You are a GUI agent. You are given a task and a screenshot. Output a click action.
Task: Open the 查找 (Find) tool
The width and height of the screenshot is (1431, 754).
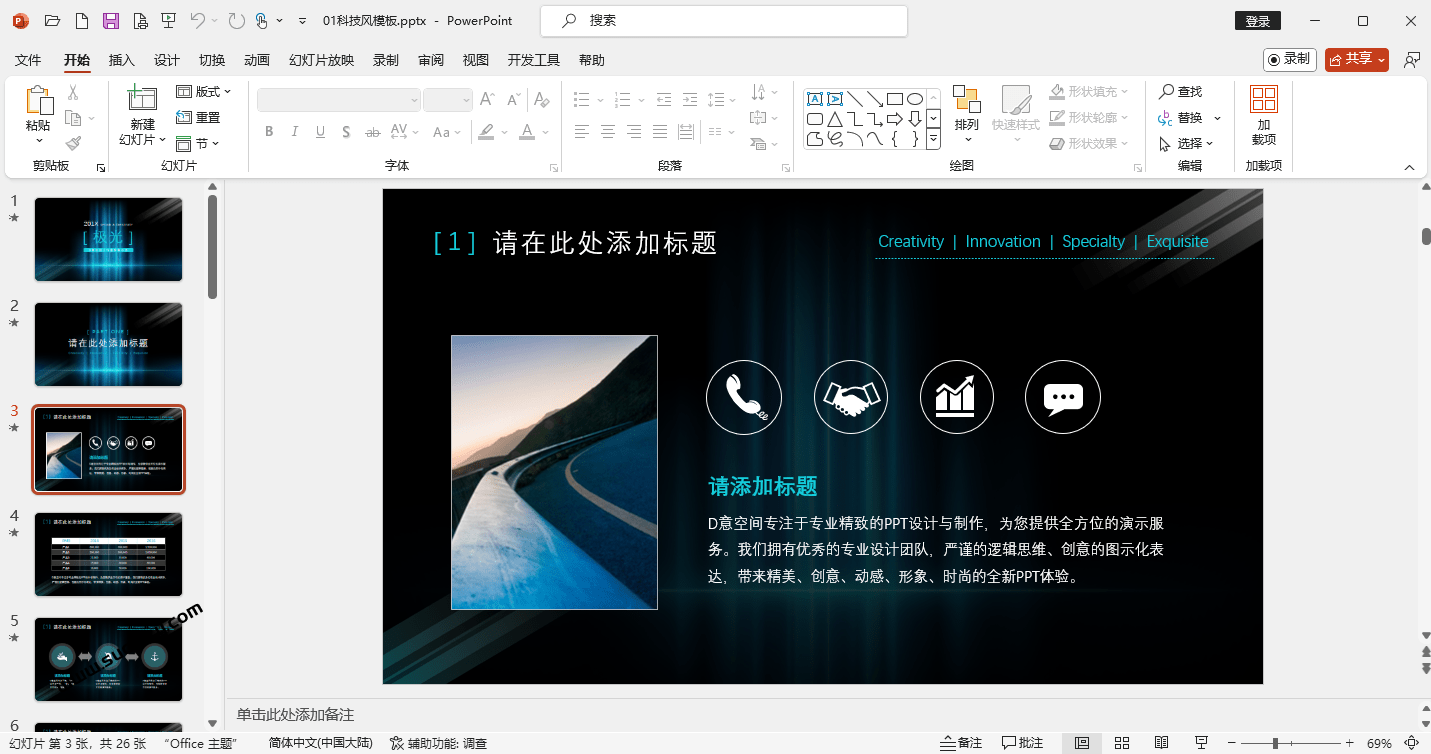coord(1188,90)
